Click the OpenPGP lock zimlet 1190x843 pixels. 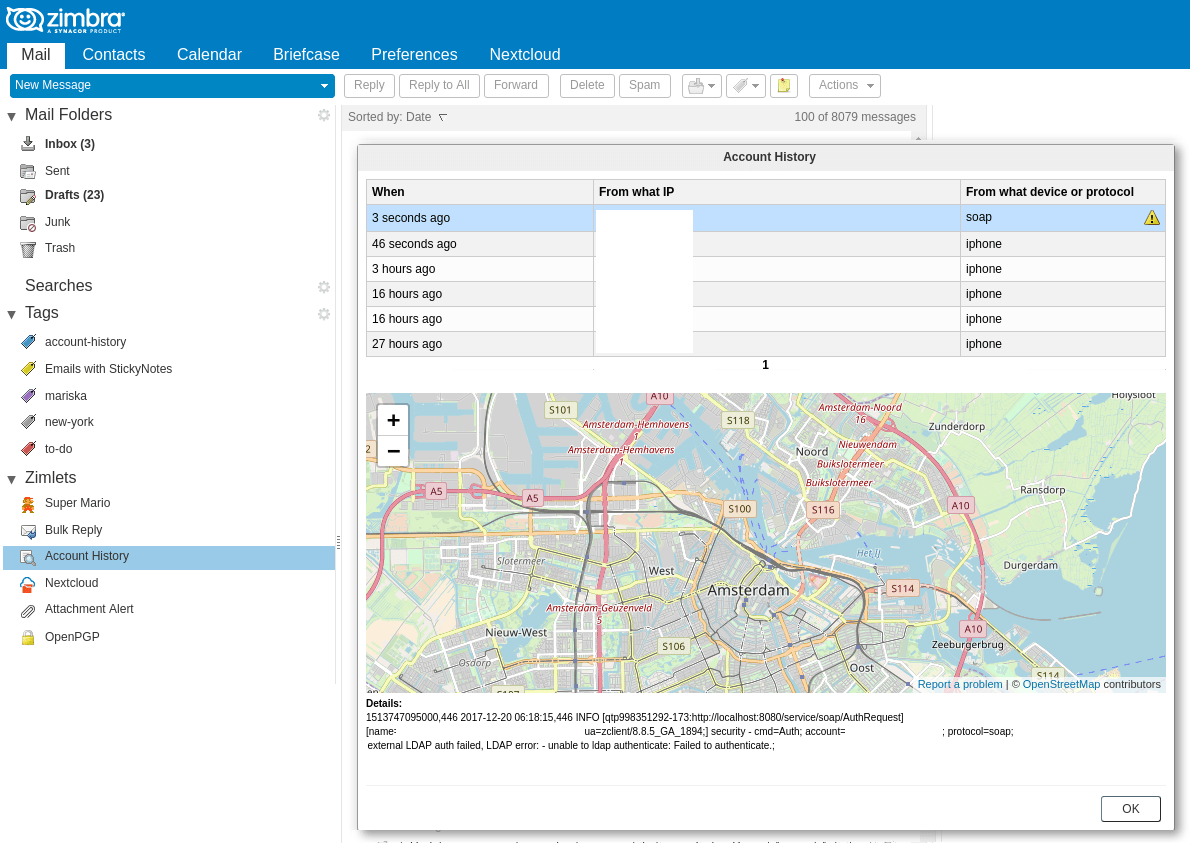(x=72, y=637)
